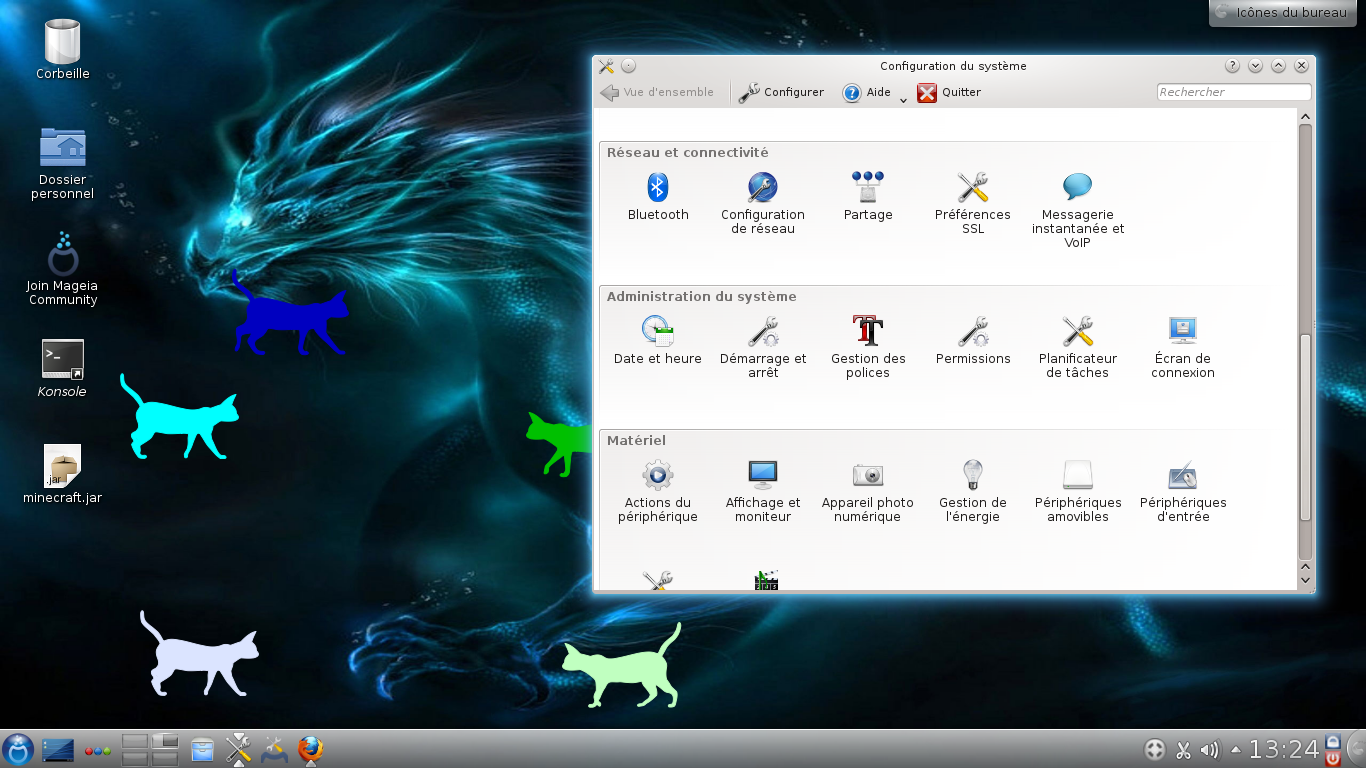Open Actions du périphérique module
Image resolution: width=1366 pixels, height=768 pixels.
pos(658,492)
